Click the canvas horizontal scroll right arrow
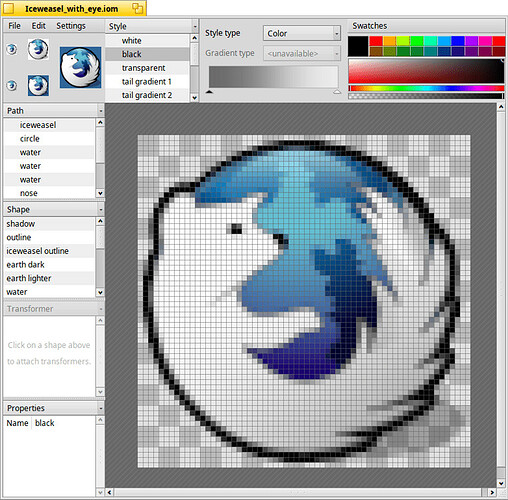Image resolution: width=508 pixels, height=500 pixels. coord(492,492)
